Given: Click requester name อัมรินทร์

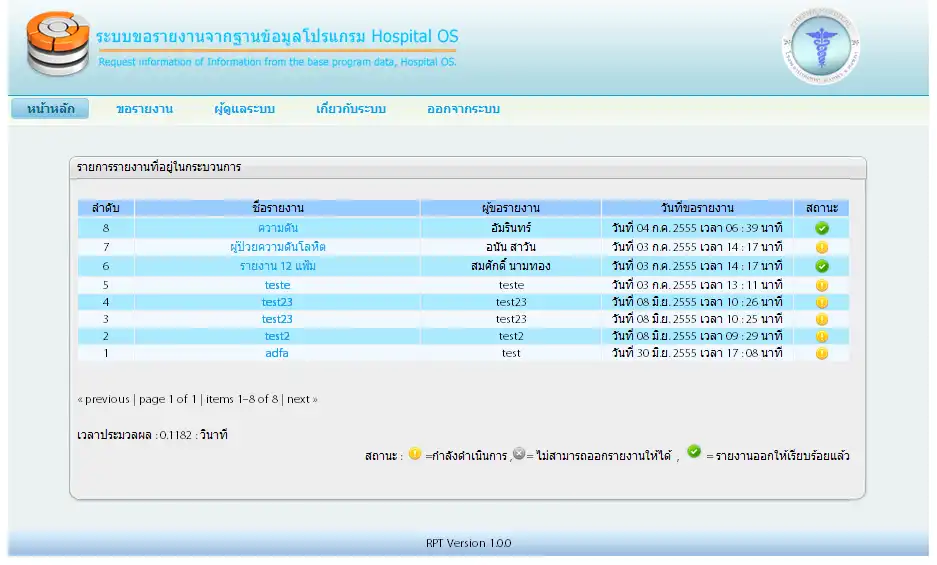Looking at the screenshot, I should click(510, 228).
